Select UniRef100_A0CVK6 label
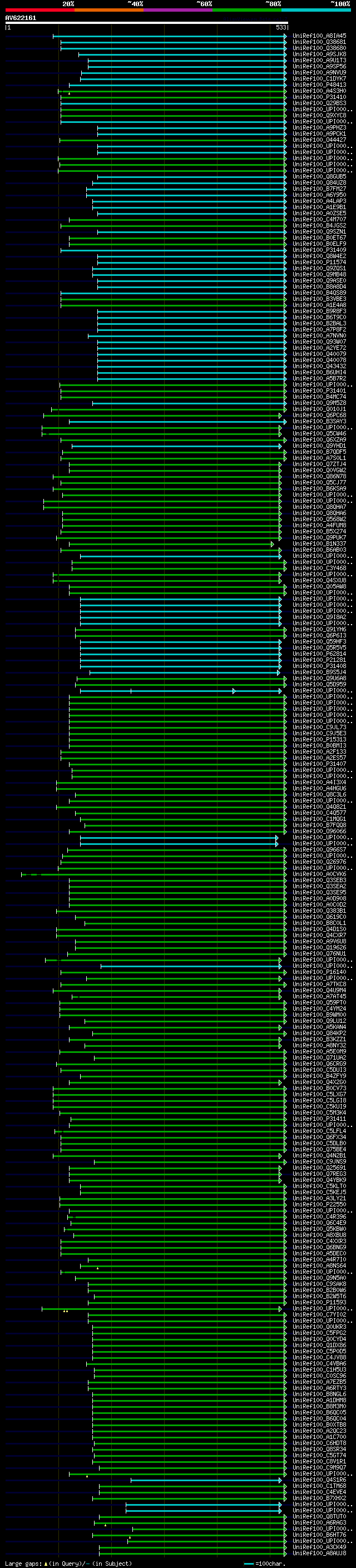Image resolution: width=356 pixels, height=1568 pixels. [x=319, y=874]
